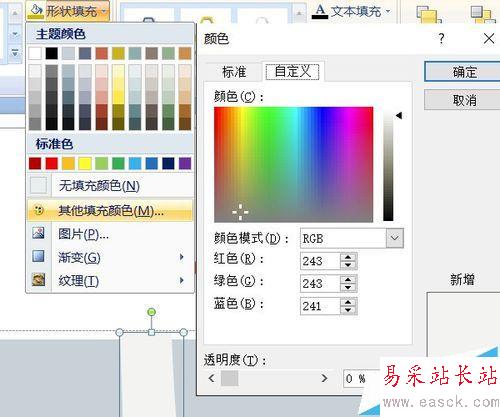The width and height of the screenshot is (500, 417).
Task: Click the transparency slider thumb
Action: [230, 378]
